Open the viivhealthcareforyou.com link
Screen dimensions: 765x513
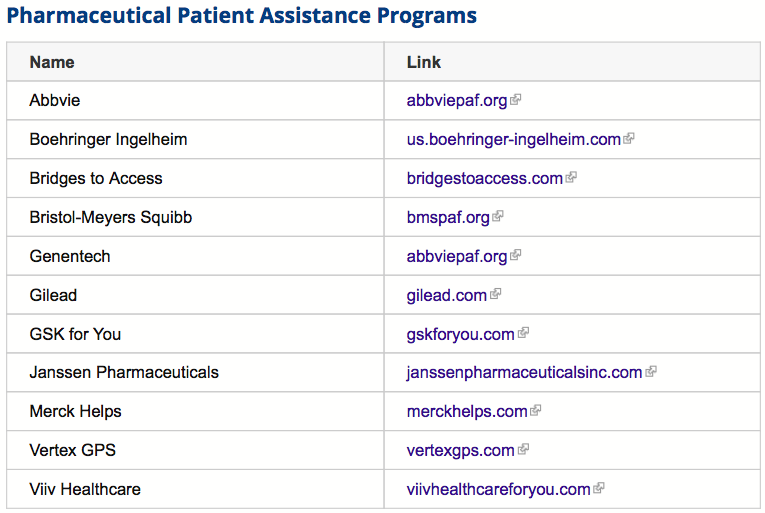(x=499, y=490)
